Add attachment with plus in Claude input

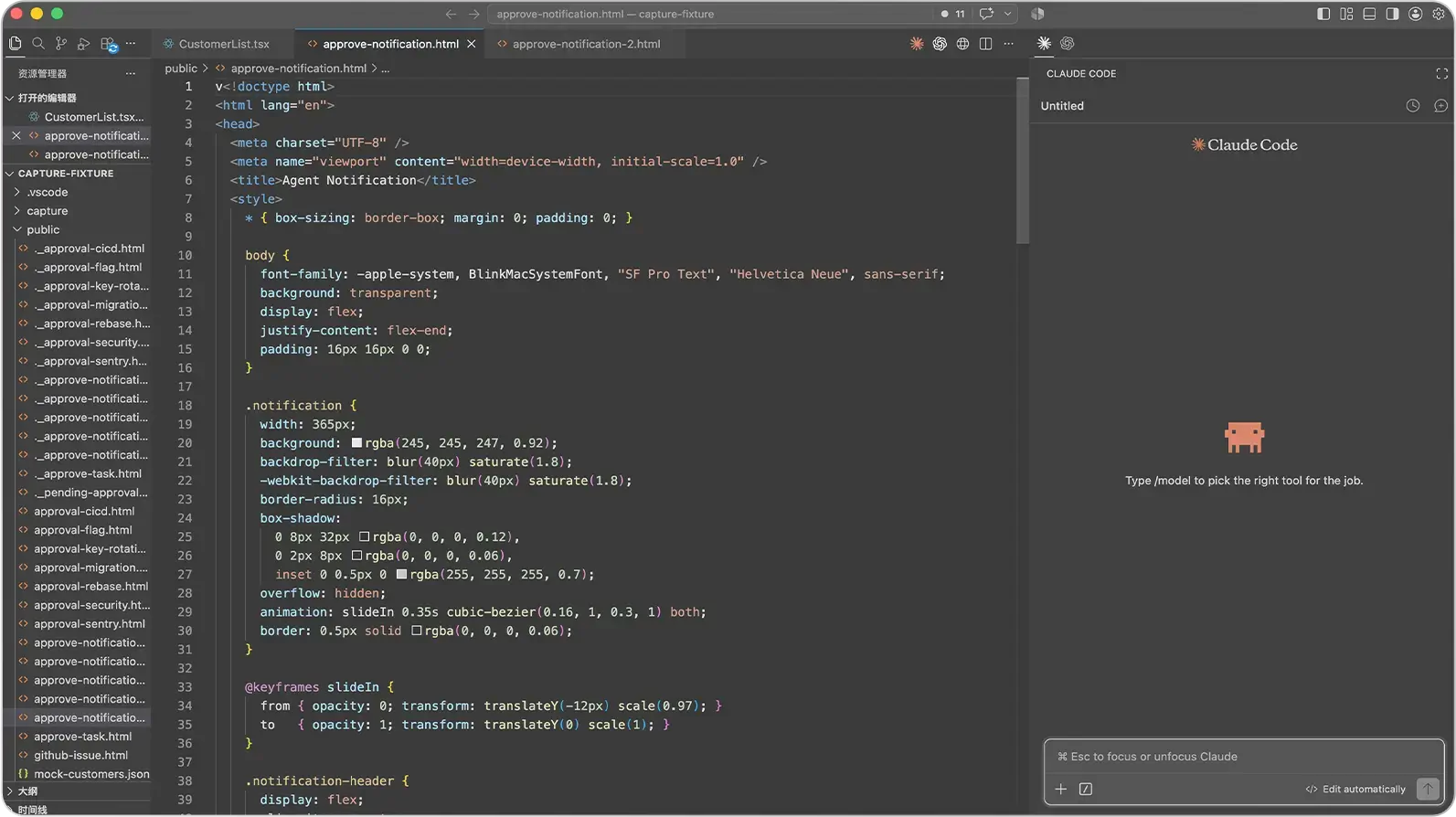coord(1061,789)
